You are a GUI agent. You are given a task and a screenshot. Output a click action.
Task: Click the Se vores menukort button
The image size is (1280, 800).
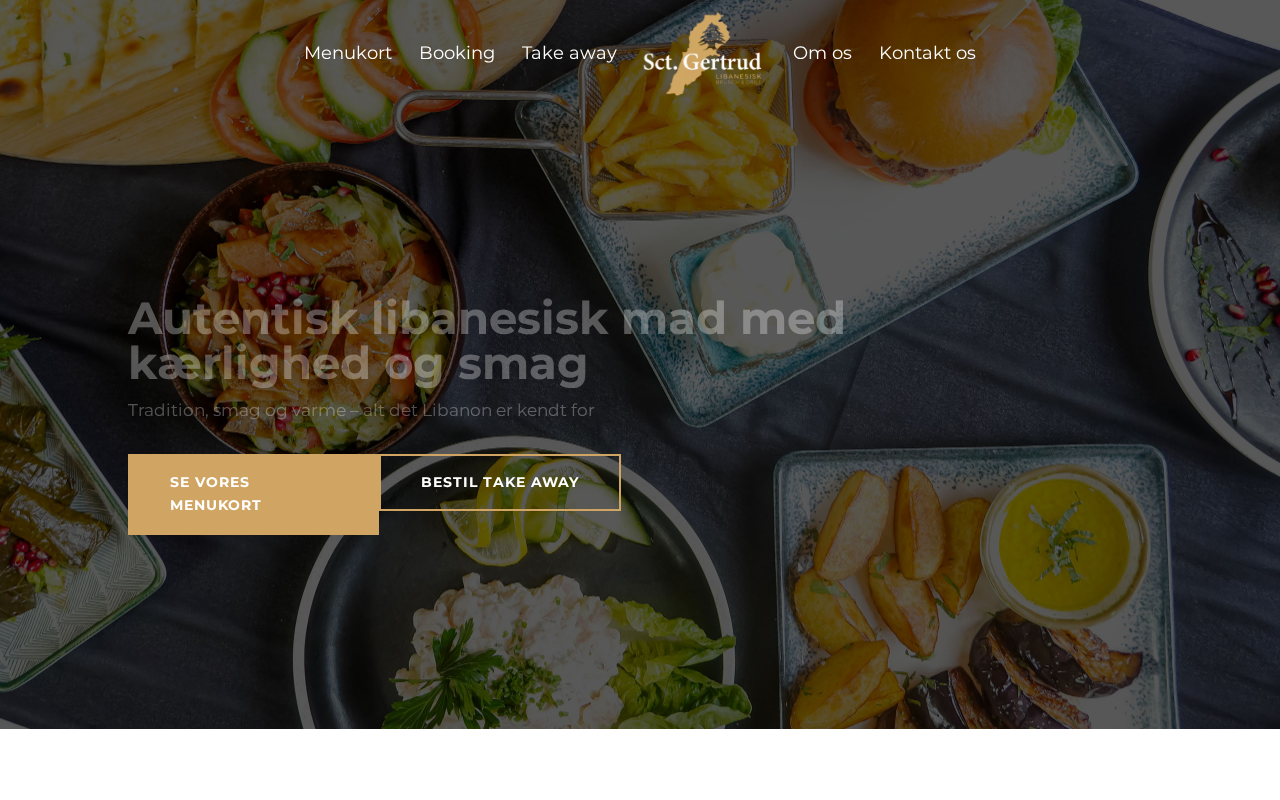pyautogui.click(x=253, y=494)
